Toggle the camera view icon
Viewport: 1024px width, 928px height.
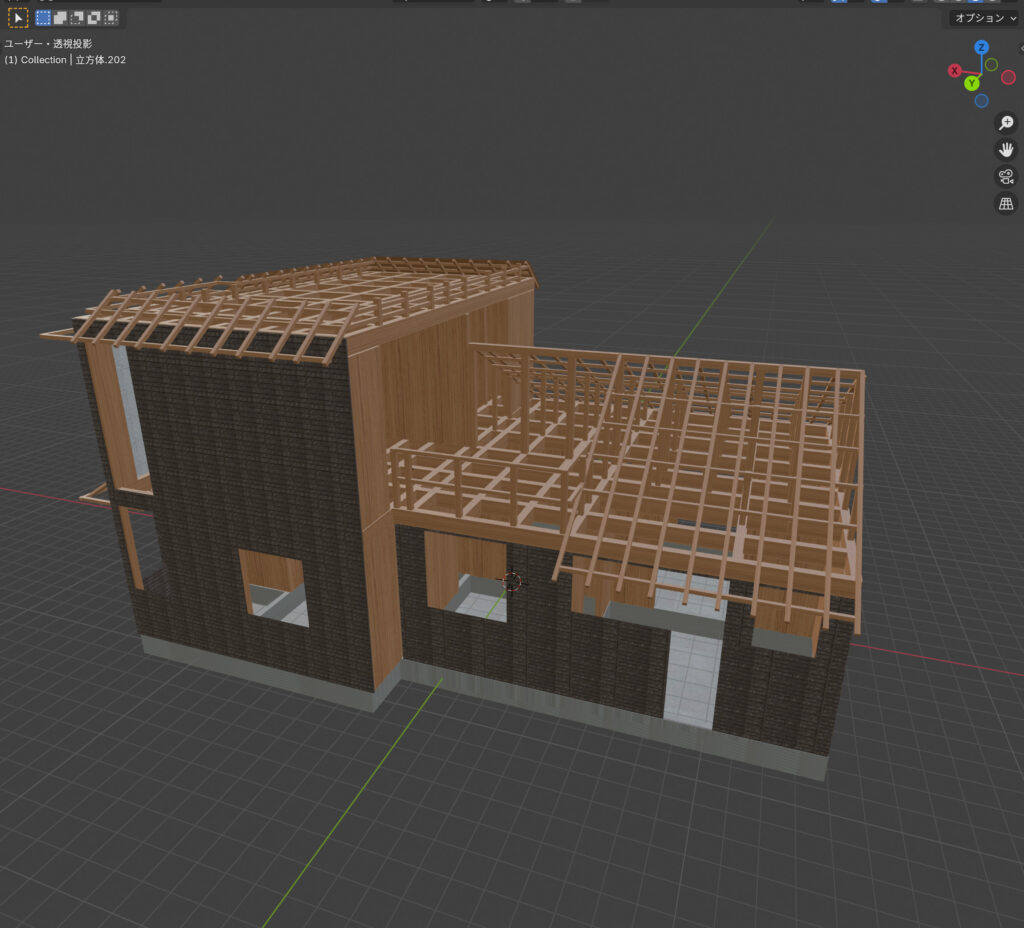[x=1006, y=177]
